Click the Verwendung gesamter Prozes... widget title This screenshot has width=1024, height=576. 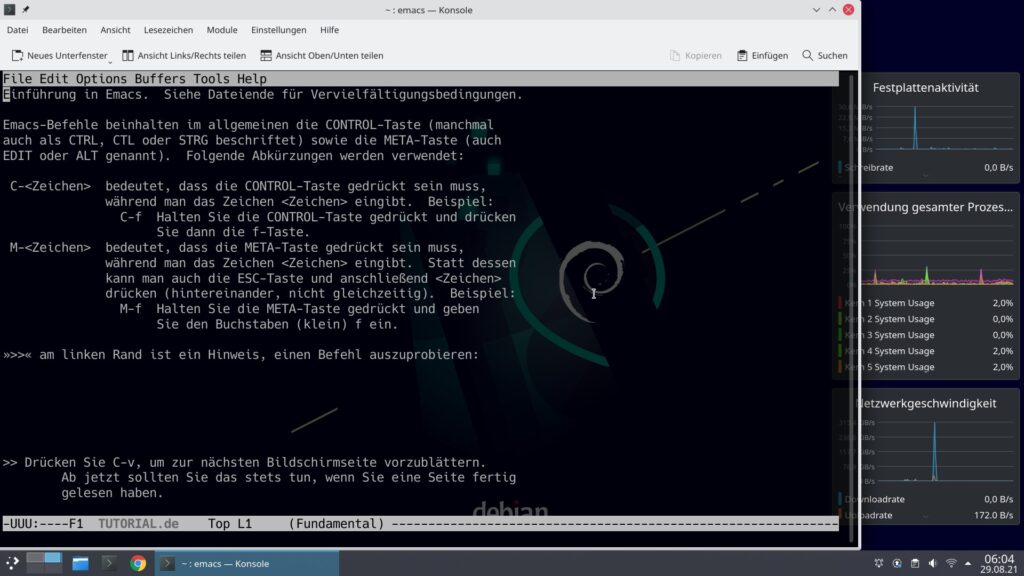tap(925, 207)
